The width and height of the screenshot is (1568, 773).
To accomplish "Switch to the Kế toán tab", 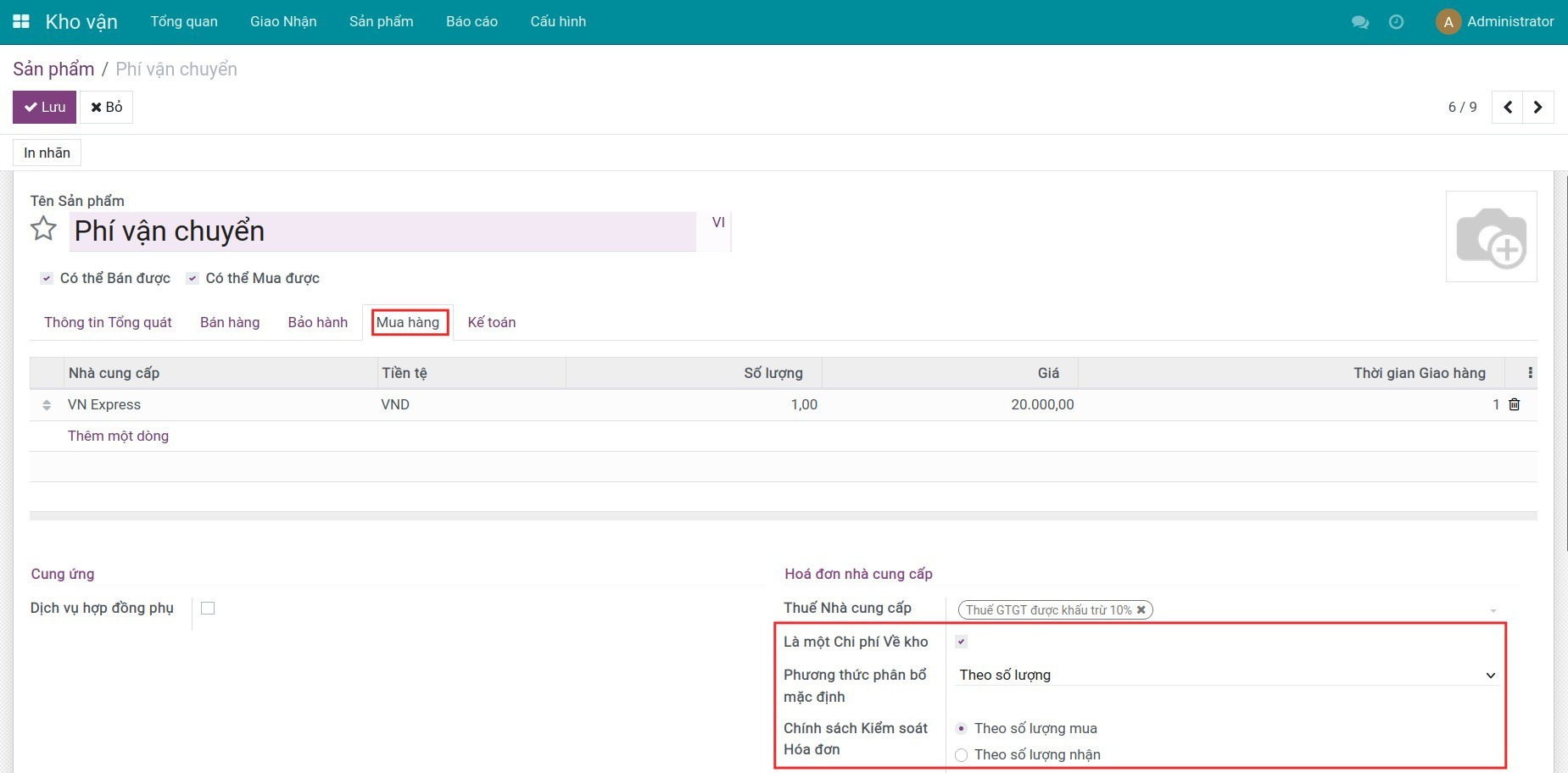I will pos(491,323).
